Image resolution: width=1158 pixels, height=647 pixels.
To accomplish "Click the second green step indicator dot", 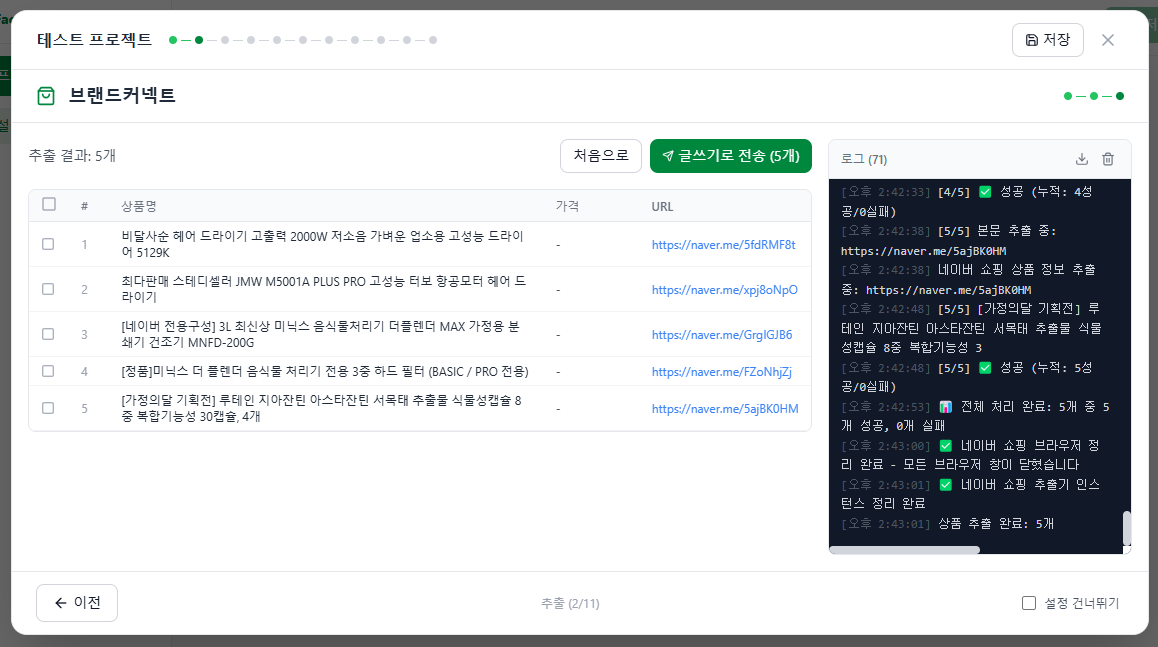I will (199, 40).
